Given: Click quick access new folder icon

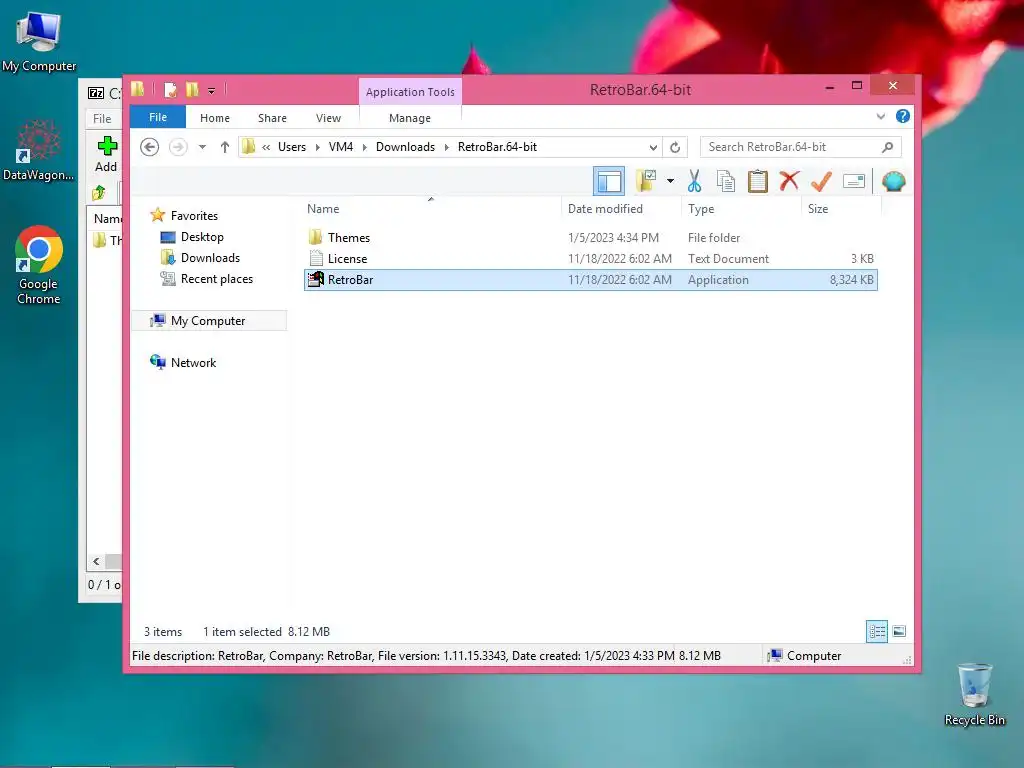Looking at the screenshot, I should coord(192,89).
